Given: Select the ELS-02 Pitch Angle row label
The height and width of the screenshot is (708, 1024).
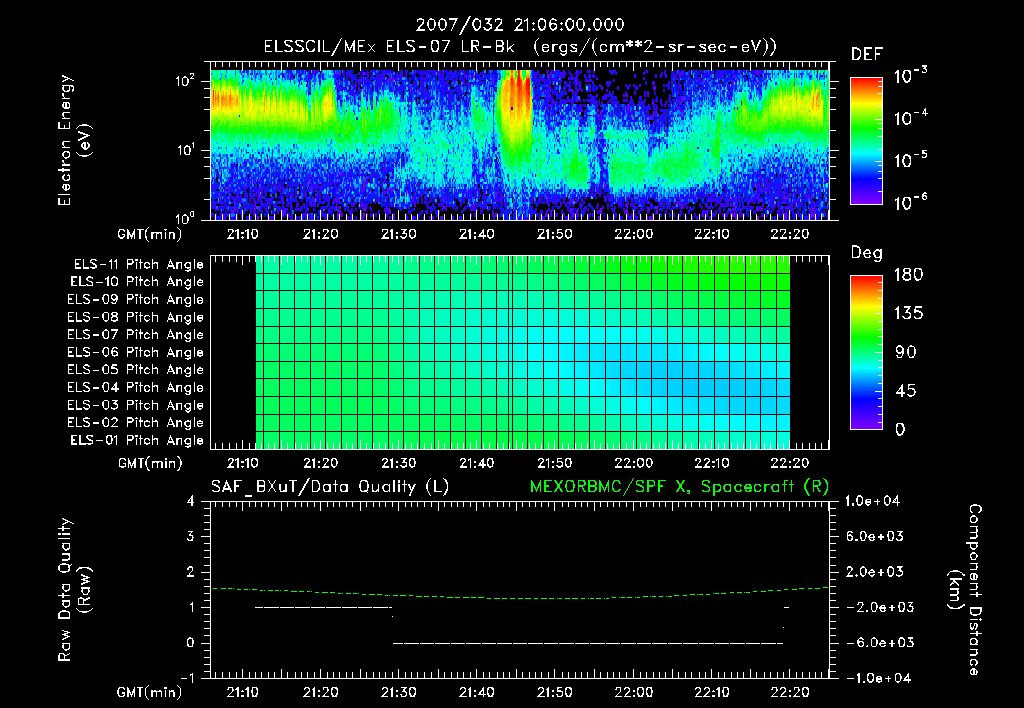Looking at the screenshot, I should click(x=136, y=423).
